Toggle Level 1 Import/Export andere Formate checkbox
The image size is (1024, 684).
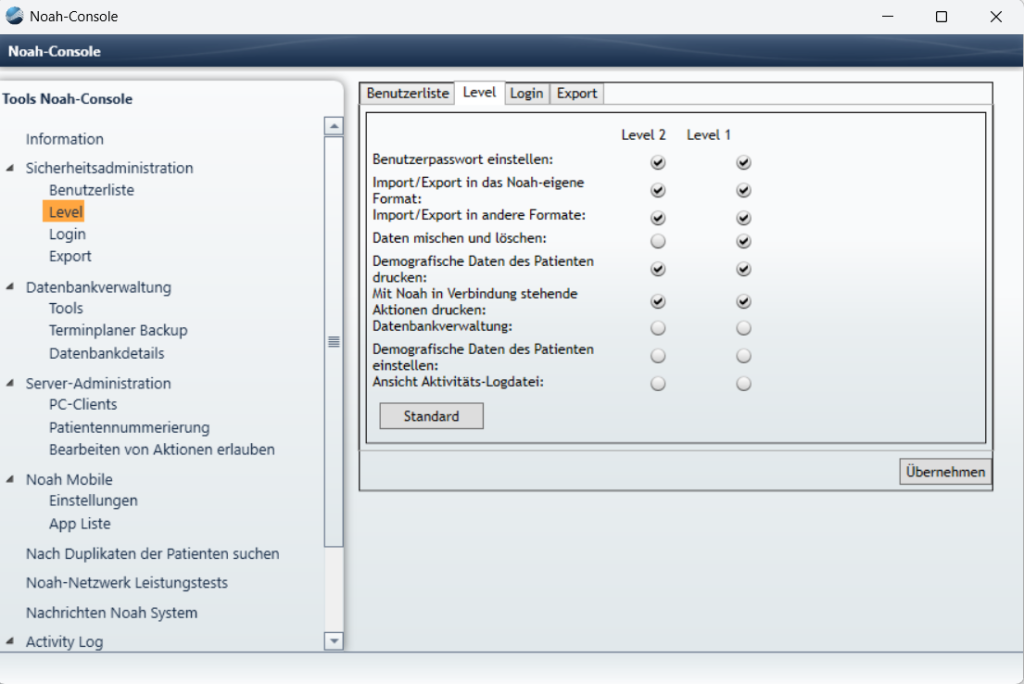(x=743, y=218)
